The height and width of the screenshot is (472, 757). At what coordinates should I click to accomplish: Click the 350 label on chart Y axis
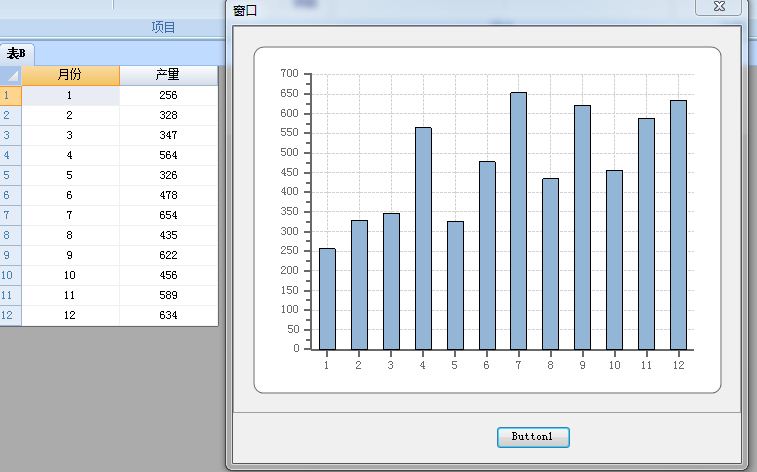(289, 211)
